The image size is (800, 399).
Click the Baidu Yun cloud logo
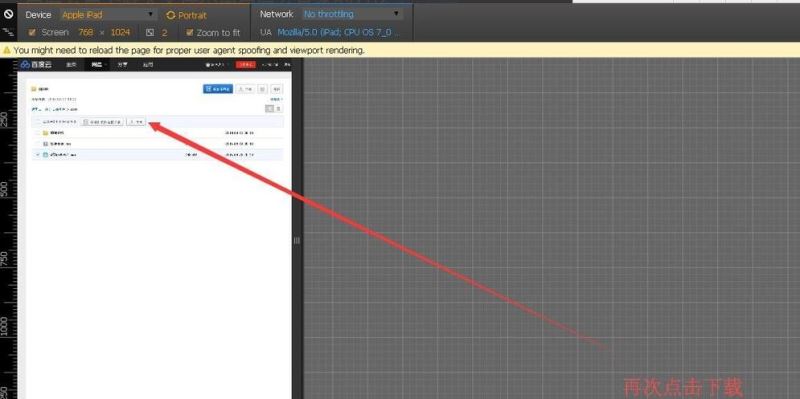point(36,65)
